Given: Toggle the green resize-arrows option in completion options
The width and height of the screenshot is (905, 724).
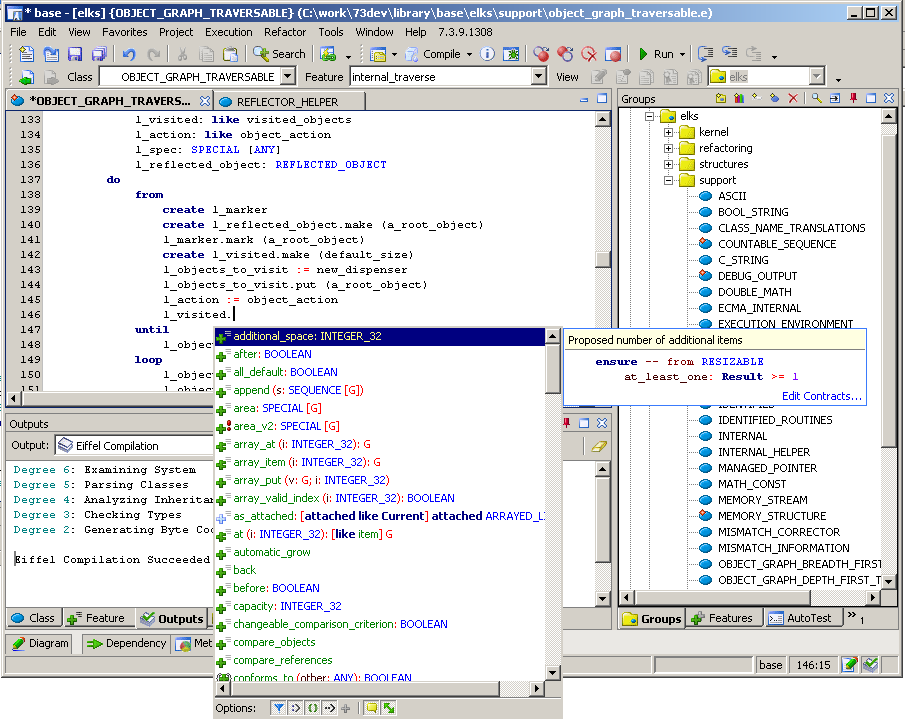Looking at the screenshot, I should pyautogui.click(x=388, y=708).
